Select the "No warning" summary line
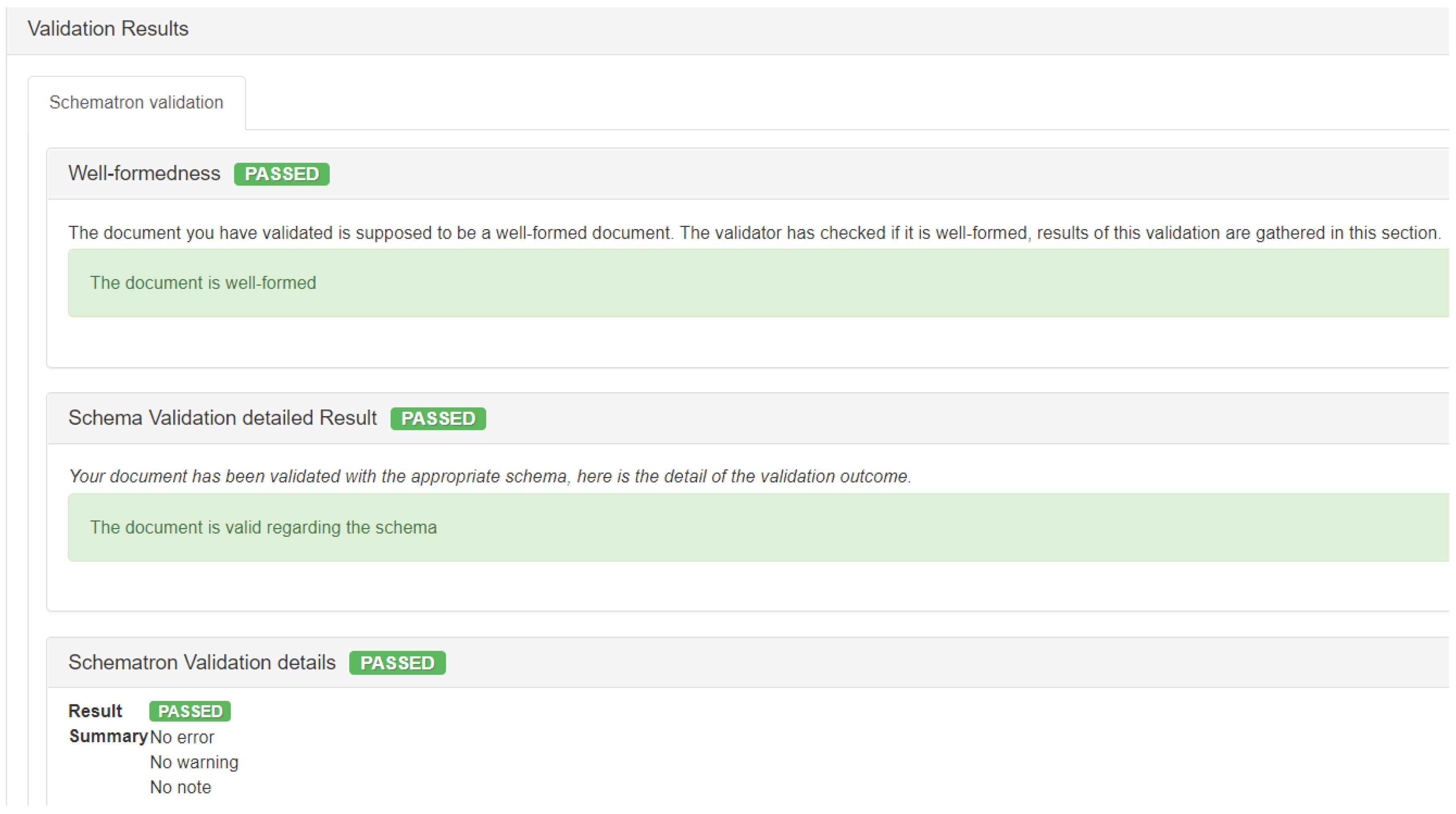Screen dimensions: 1456x814 pos(194,762)
